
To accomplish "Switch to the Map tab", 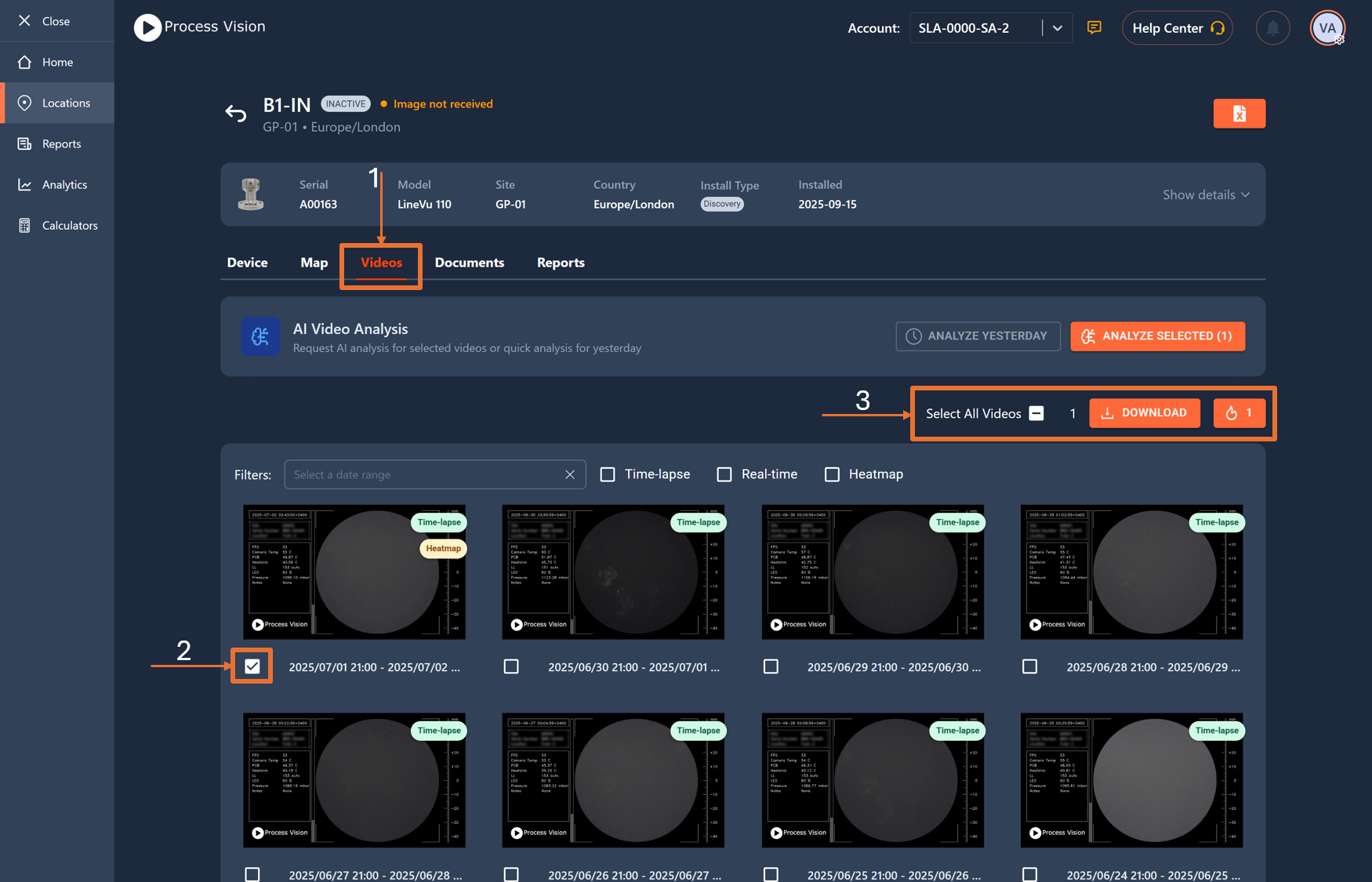I will (x=314, y=263).
